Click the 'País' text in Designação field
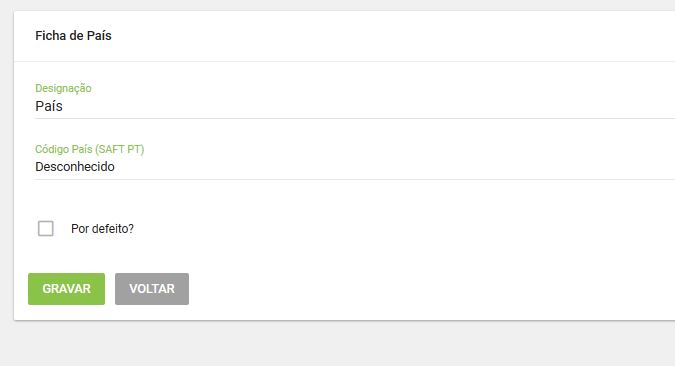675x366 pixels. pyautogui.click(x=49, y=106)
